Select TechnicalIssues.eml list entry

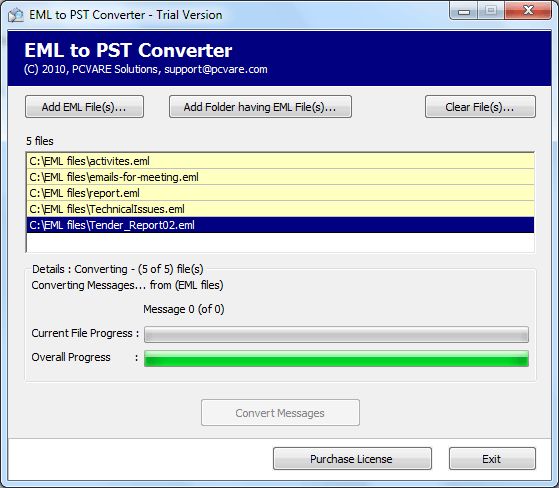click(x=280, y=209)
